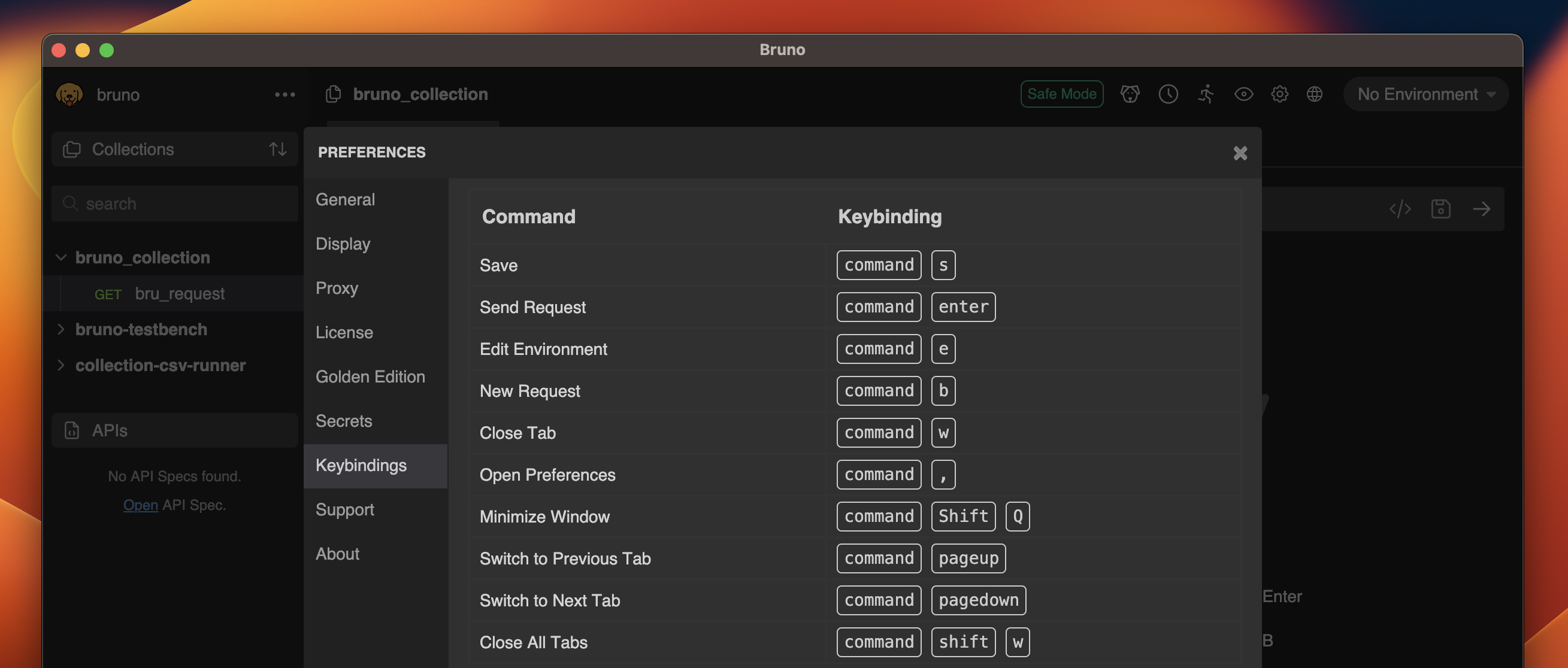
Task: Send the request with the arrow icon
Action: tap(1483, 209)
